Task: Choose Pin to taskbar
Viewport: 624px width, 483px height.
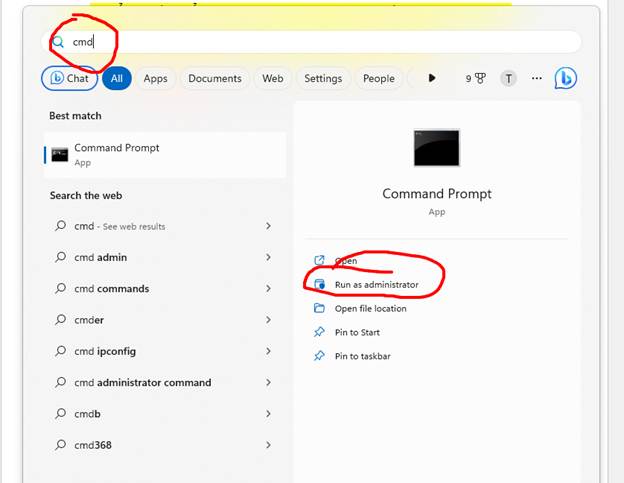Action: tap(363, 356)
